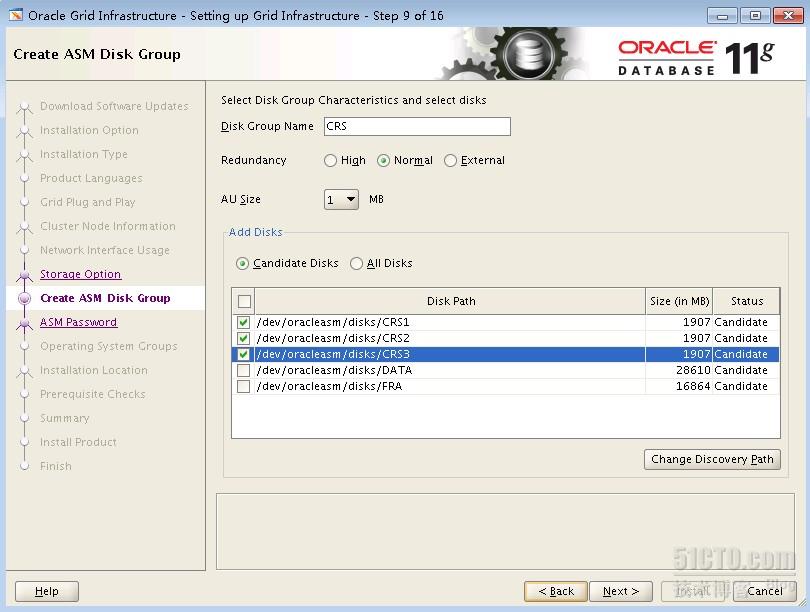Go Back to previous step
This screenshot has width=810, height=612.
tap(556, 591)
